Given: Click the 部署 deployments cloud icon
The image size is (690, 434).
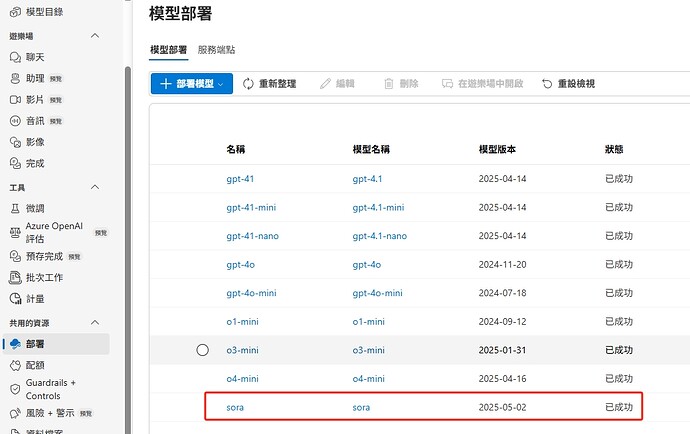Looking at the screenshot, I should point(15,344).
